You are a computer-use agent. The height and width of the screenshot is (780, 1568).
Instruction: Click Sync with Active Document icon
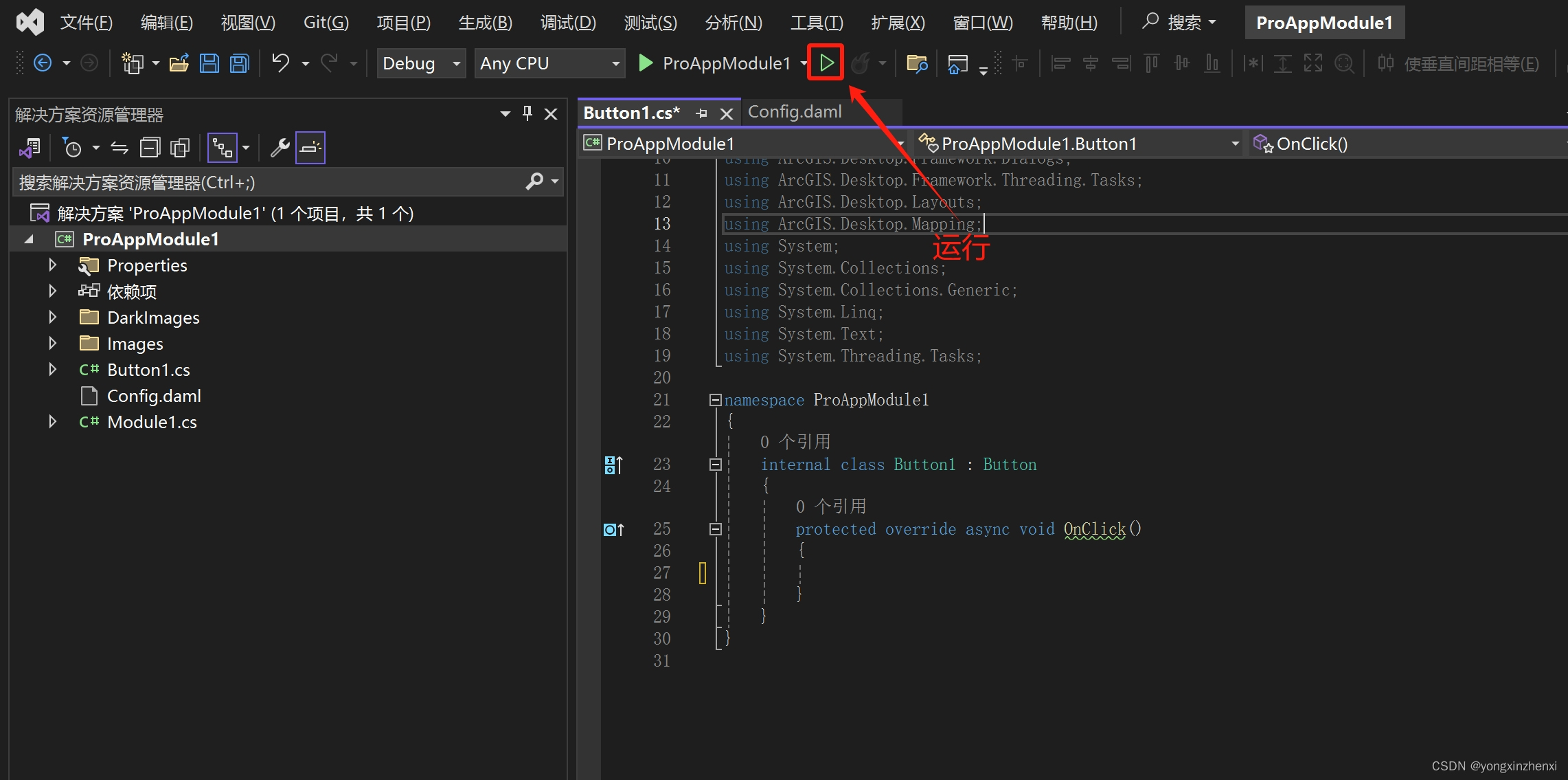click(120, 148)
